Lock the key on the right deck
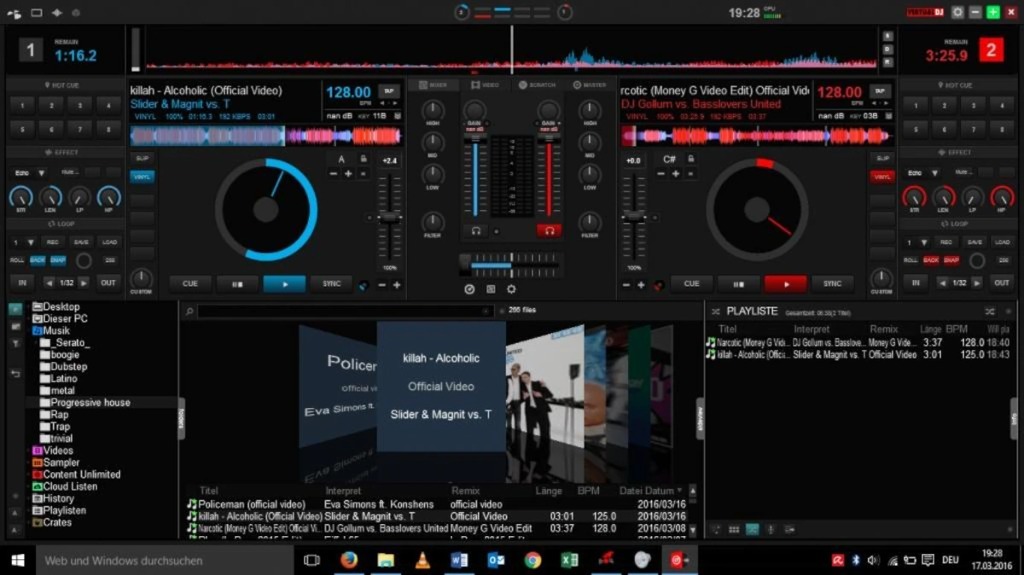1024x575 pixels. pos(690,159)
